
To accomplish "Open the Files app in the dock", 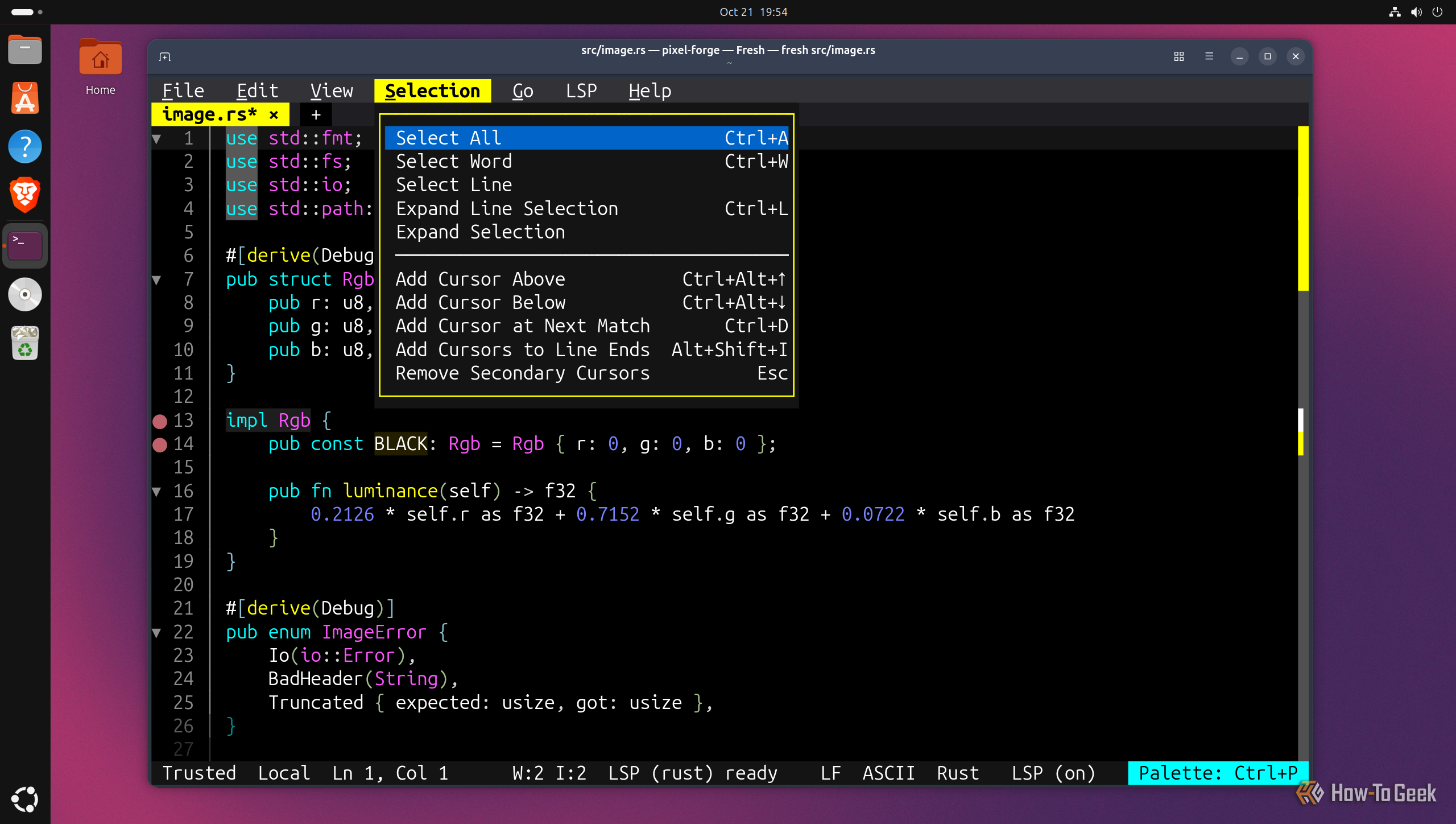I will [25, 50].
